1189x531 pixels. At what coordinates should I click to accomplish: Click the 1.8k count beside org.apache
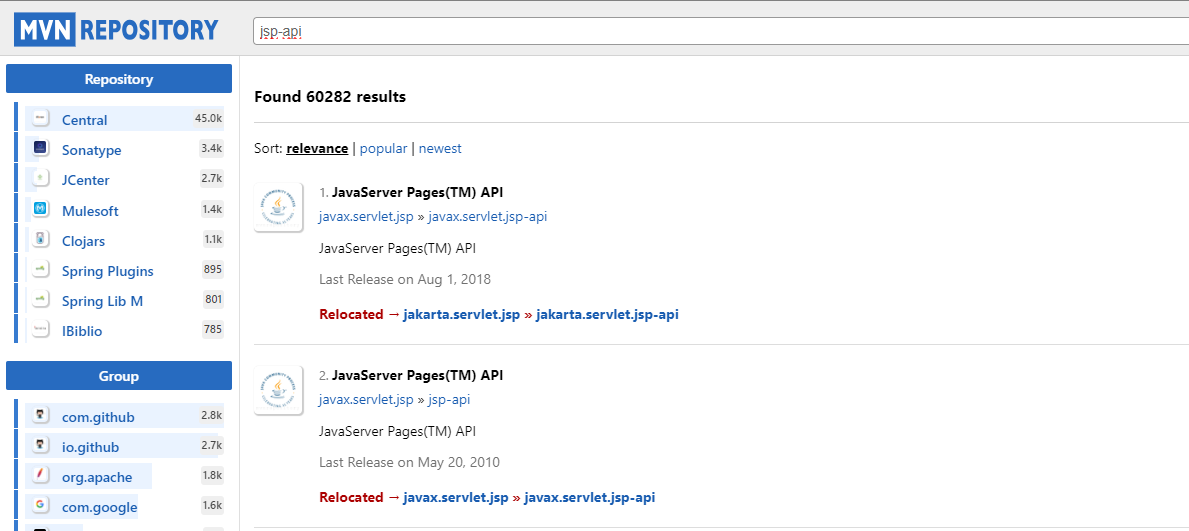[212, 476]
